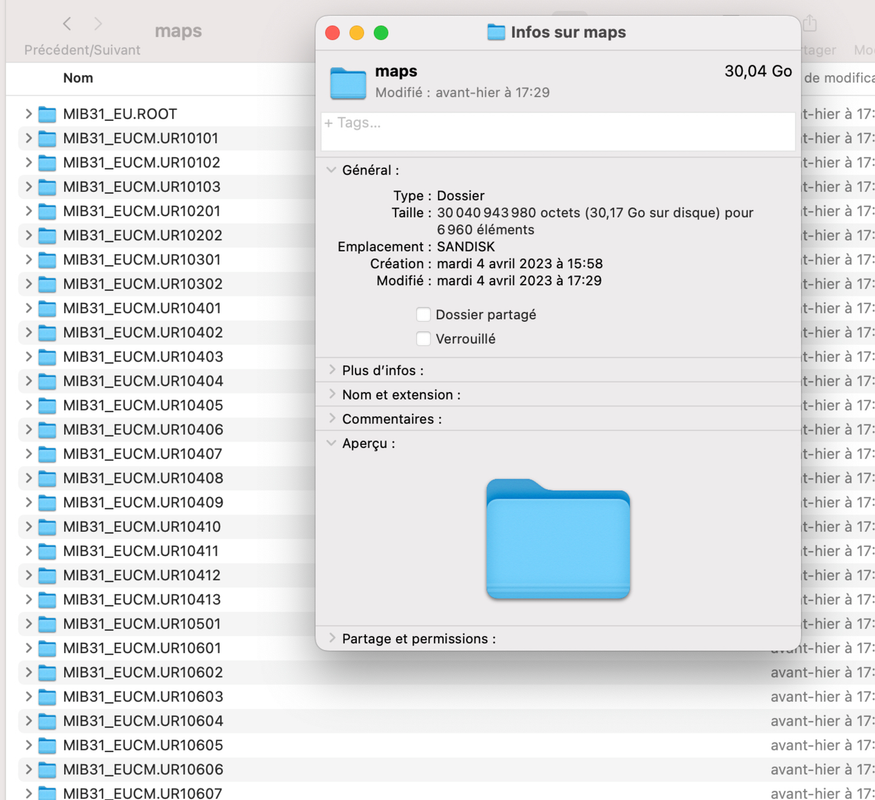
Task: Expand Partage et permissions section
Action: pyautogui.click(x=332, y=638)
